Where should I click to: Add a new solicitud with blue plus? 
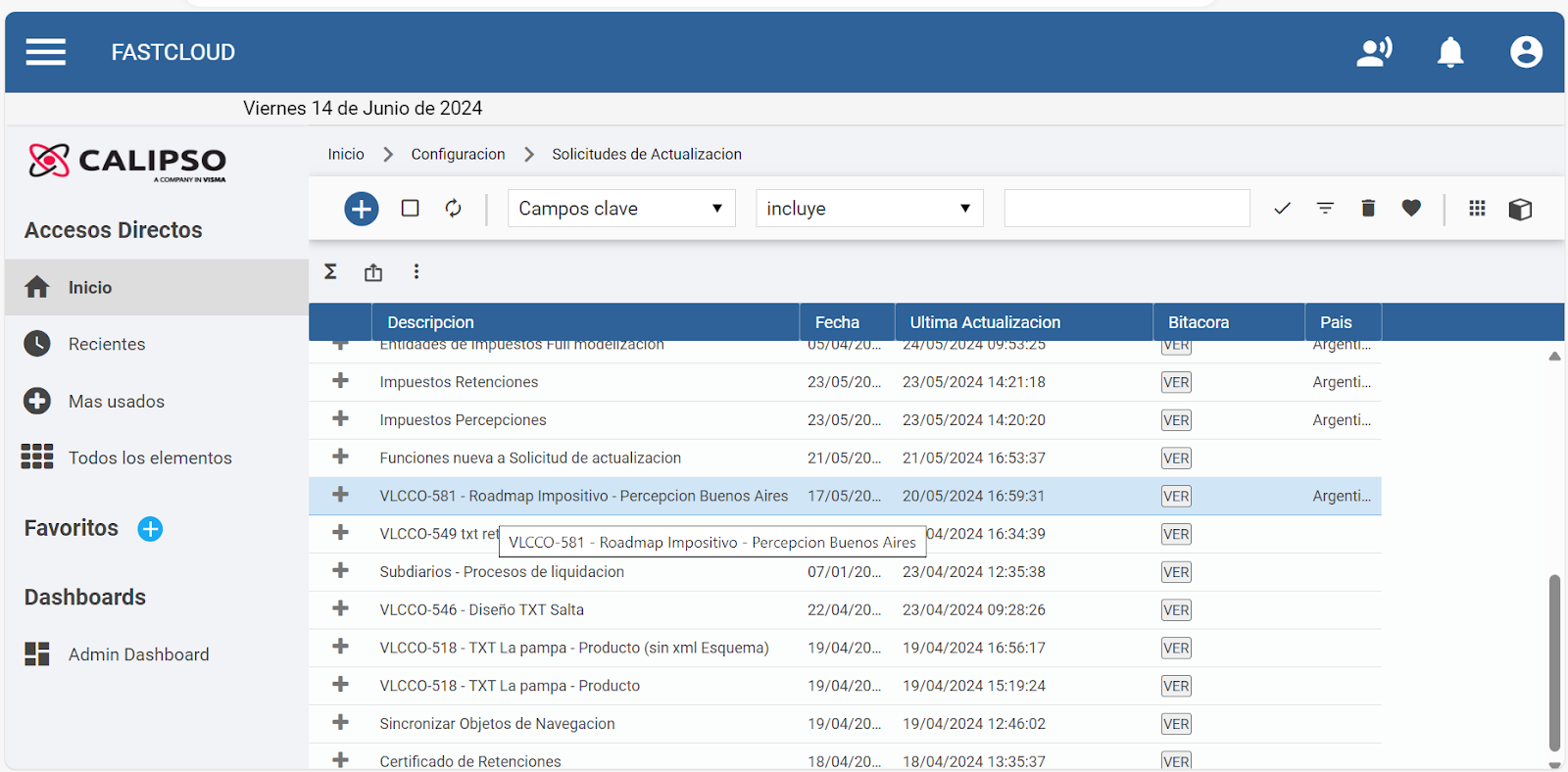pos(362,209)
